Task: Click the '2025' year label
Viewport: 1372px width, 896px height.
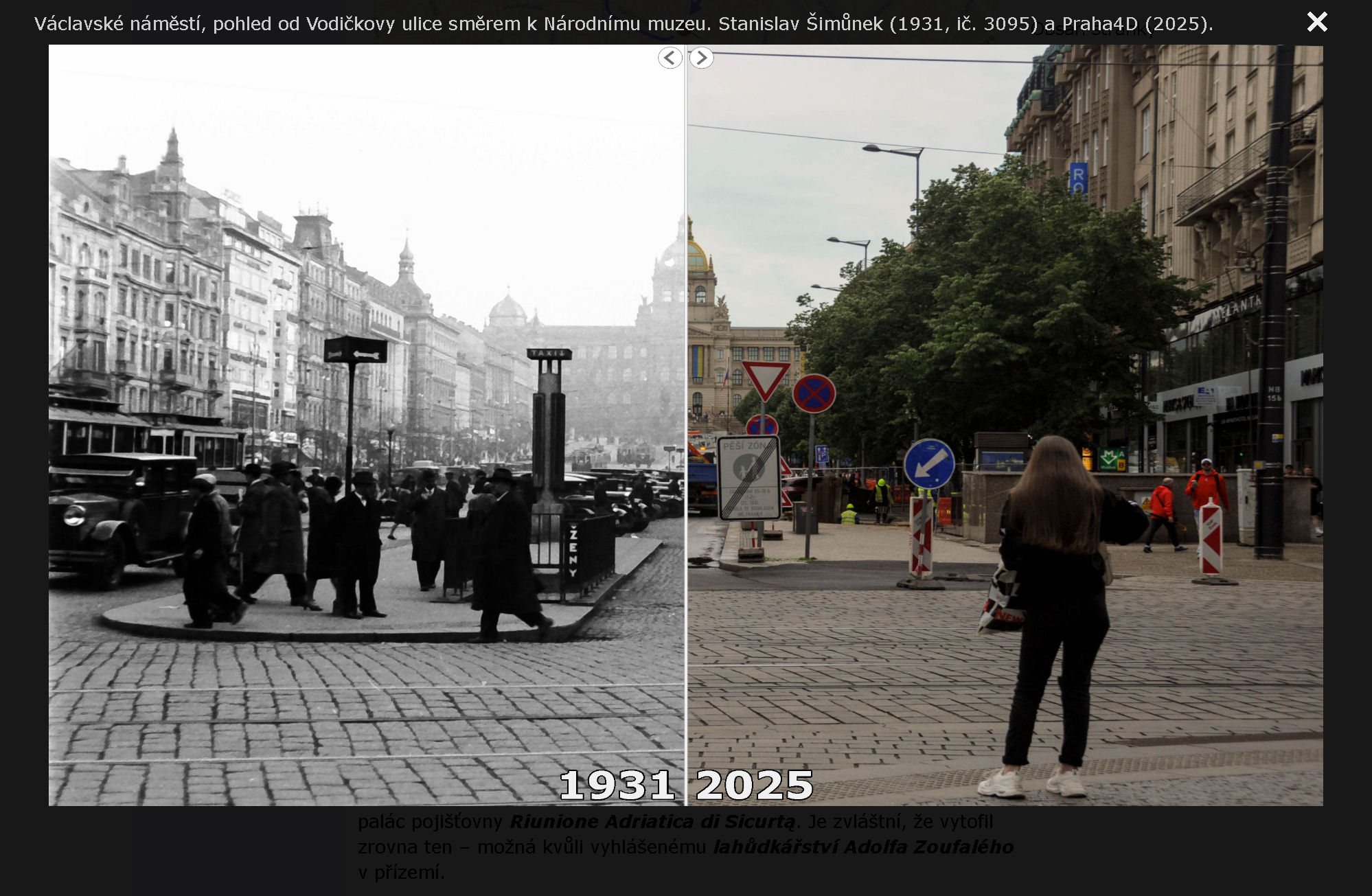Action: click(755, 785)
